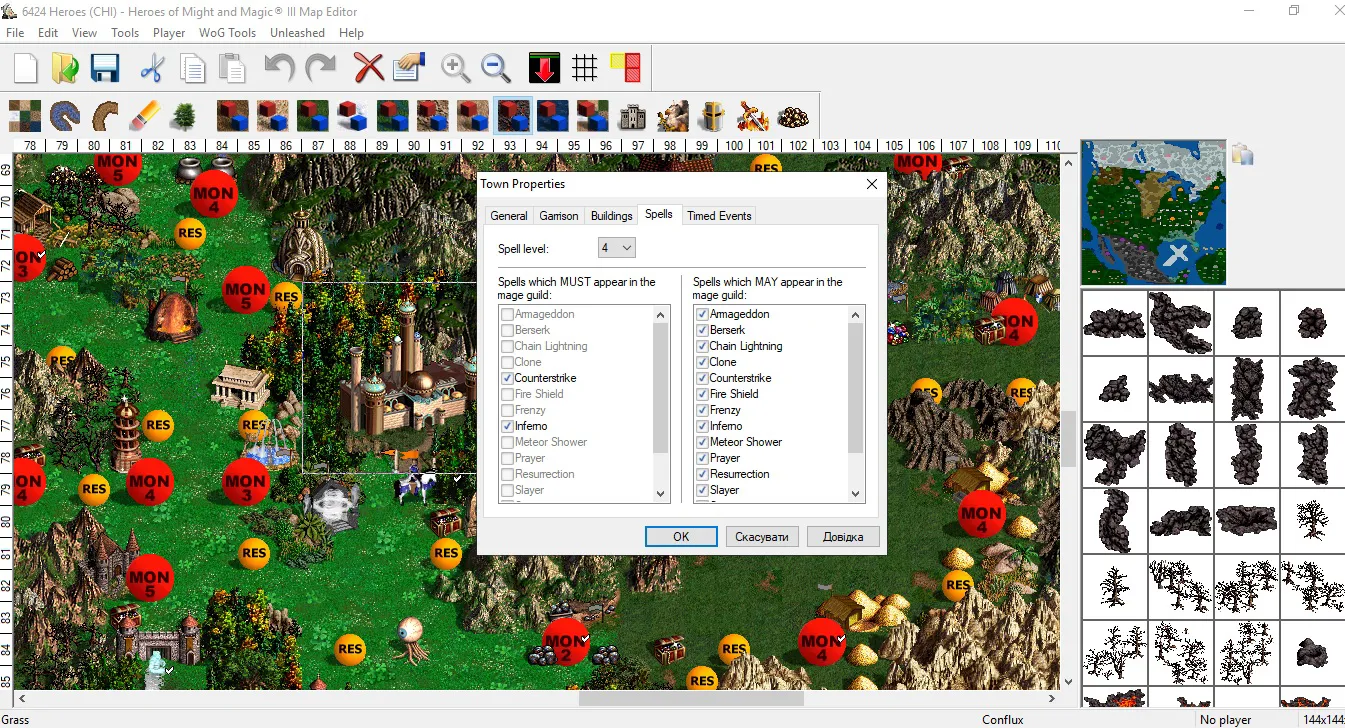Click the Zoom in magnifier icon
This screenshot has width=1345, height=728.
click(456, 68)
